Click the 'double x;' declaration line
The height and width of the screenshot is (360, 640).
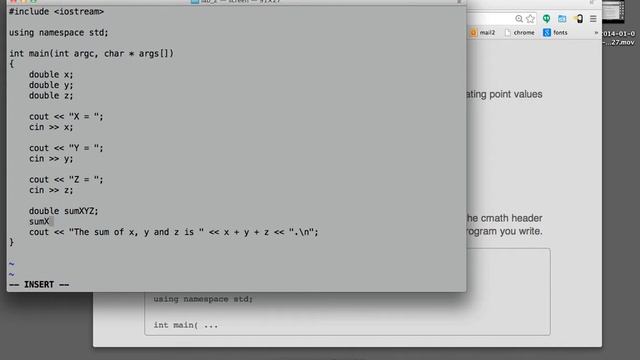[x=51, y=75]
